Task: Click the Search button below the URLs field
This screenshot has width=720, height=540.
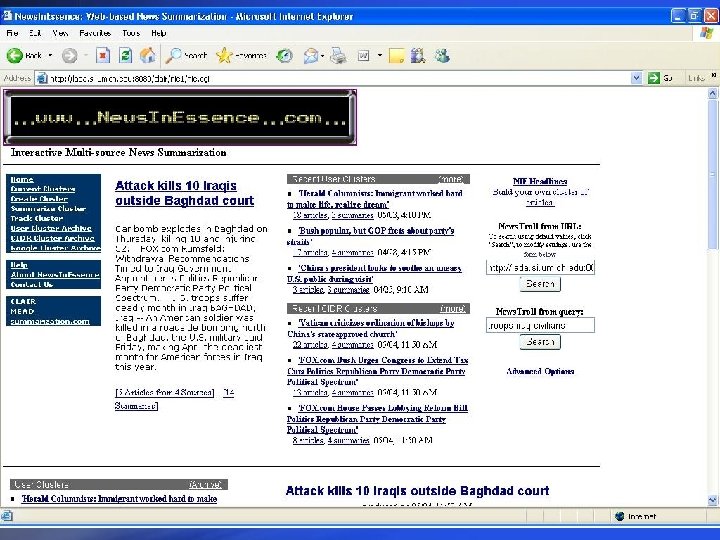Action: pos(540,284)
